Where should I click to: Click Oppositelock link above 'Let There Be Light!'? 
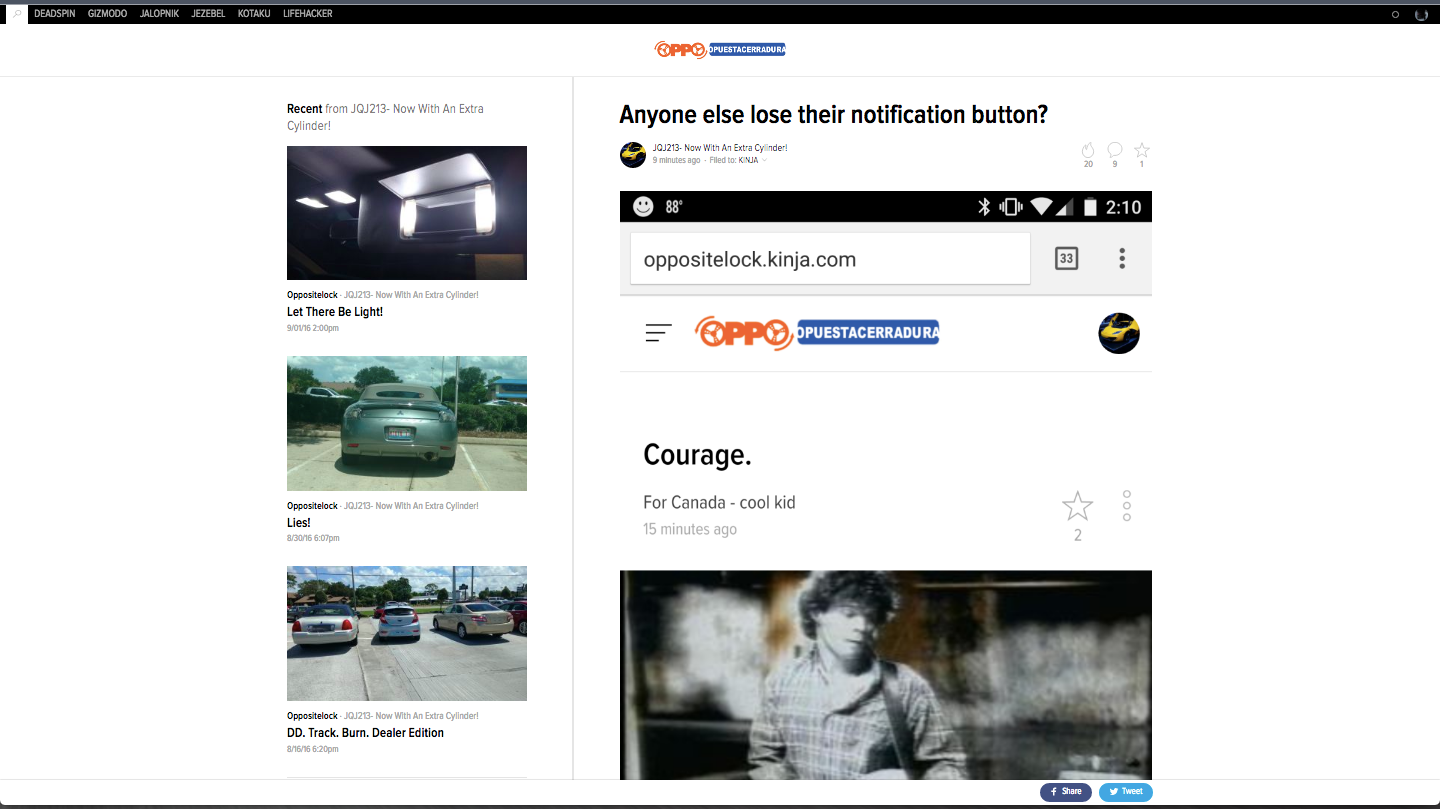pyautogui.click(x=312, y=295)
